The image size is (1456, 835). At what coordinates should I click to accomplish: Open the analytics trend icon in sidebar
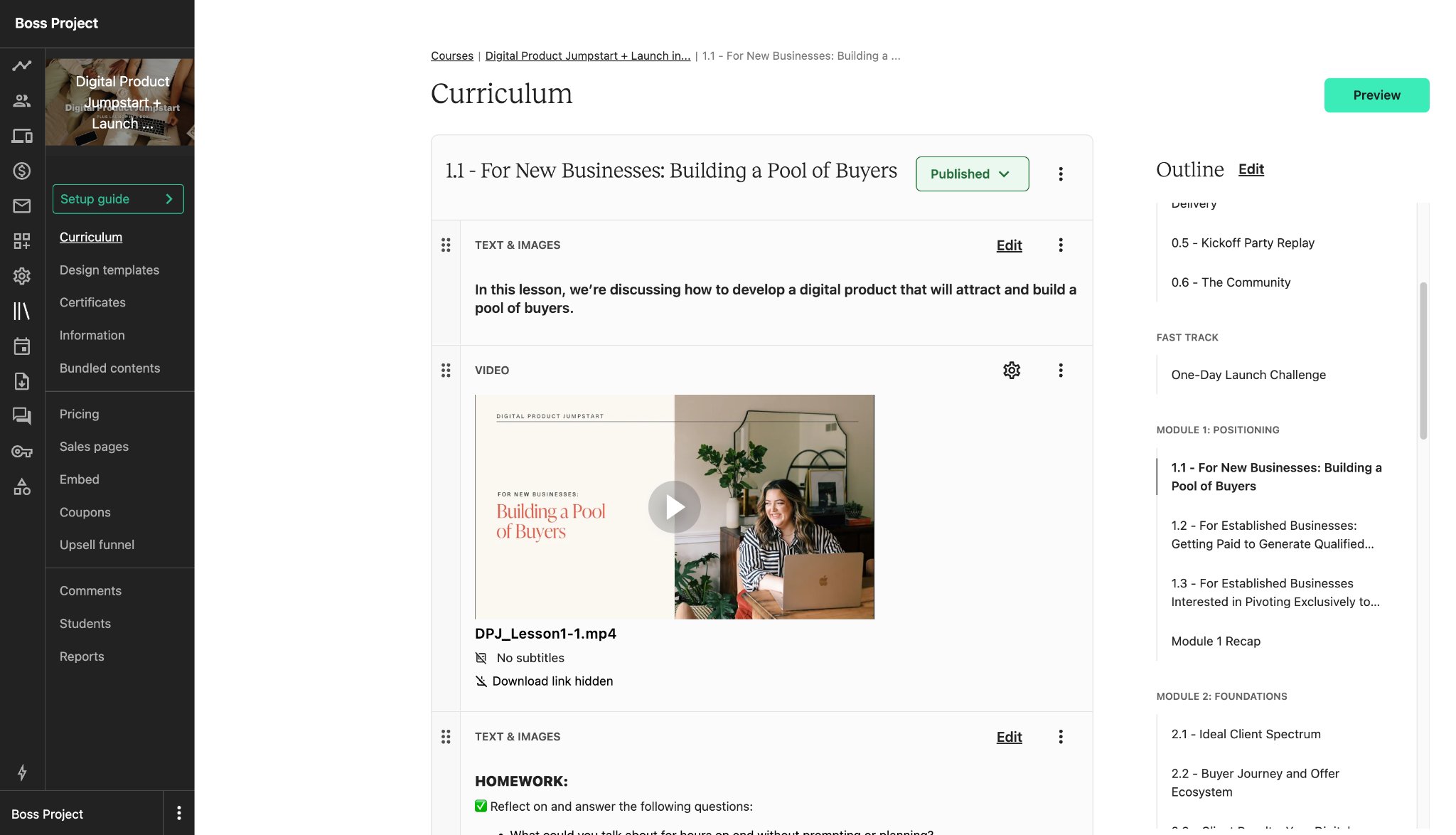click(x=22, y=65)
